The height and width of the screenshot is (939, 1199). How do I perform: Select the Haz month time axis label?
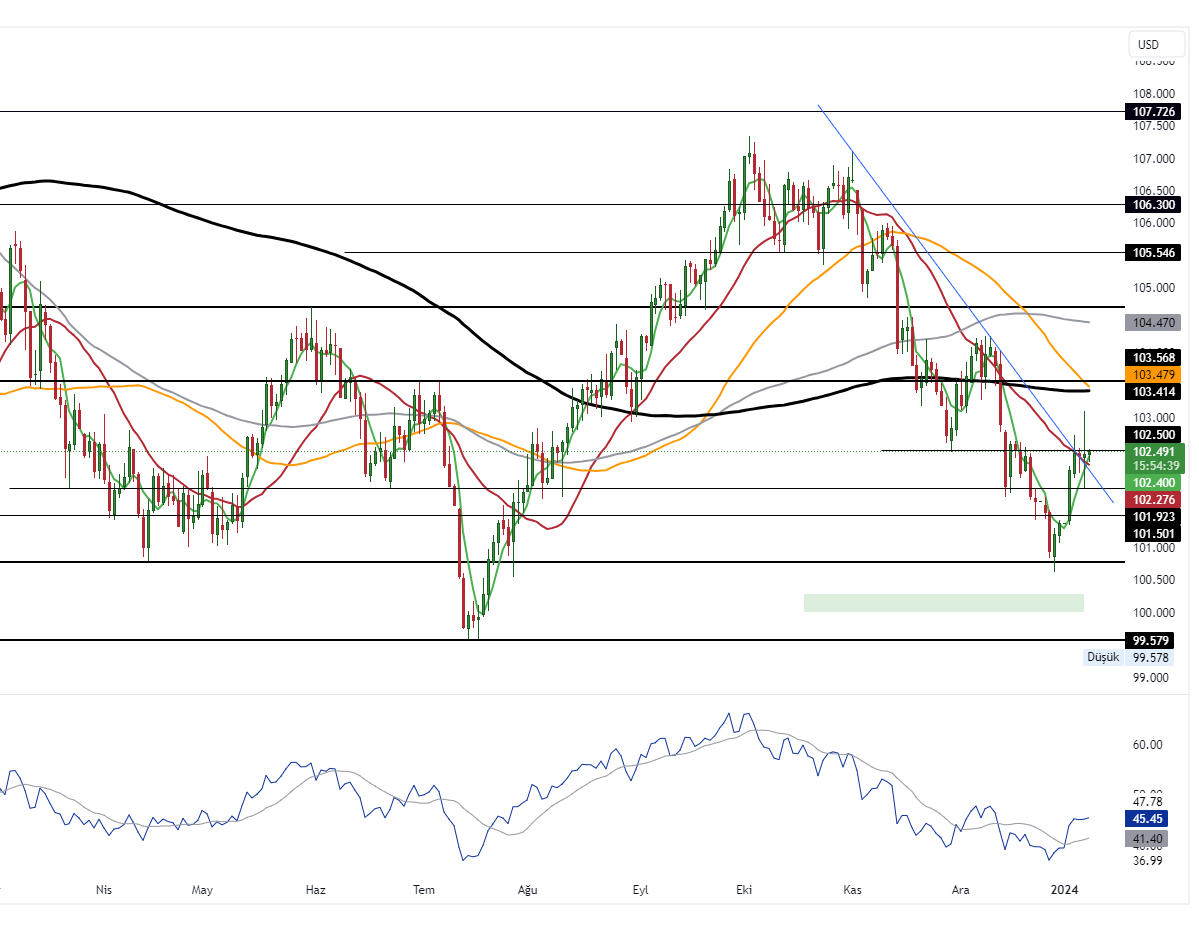(x=316, y=889)
